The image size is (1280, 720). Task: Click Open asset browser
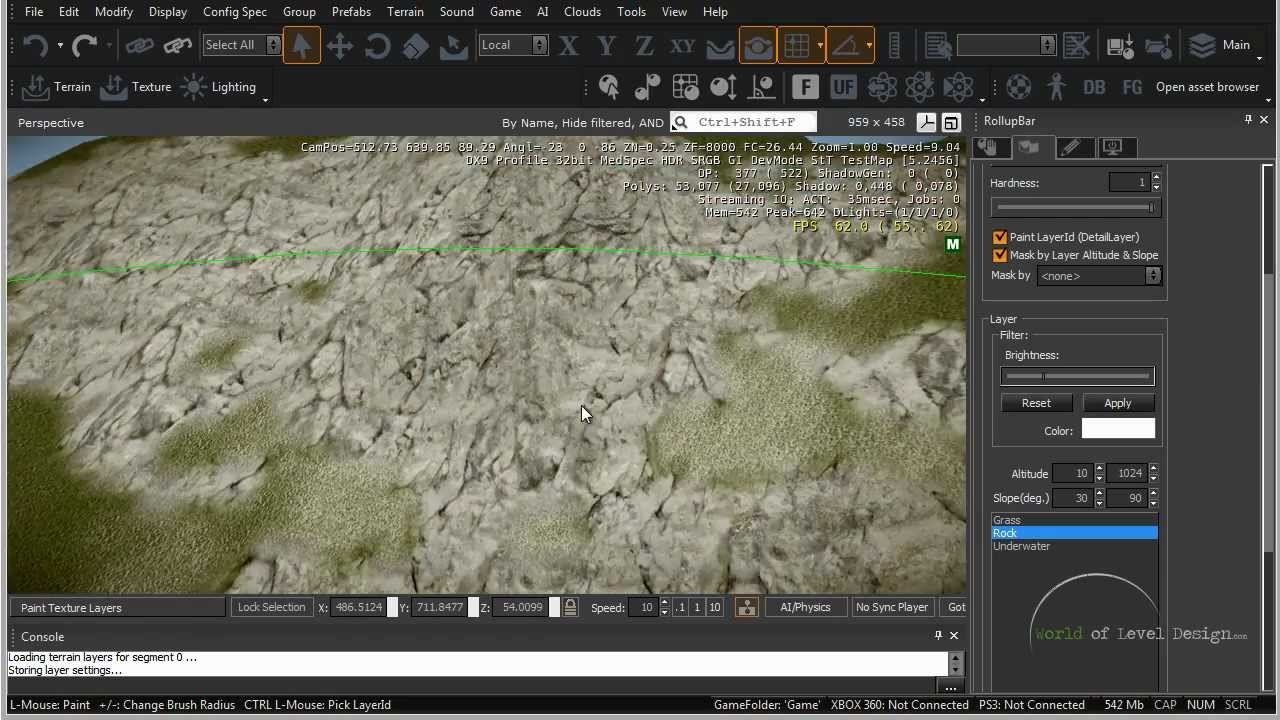tap(1207, 87)
